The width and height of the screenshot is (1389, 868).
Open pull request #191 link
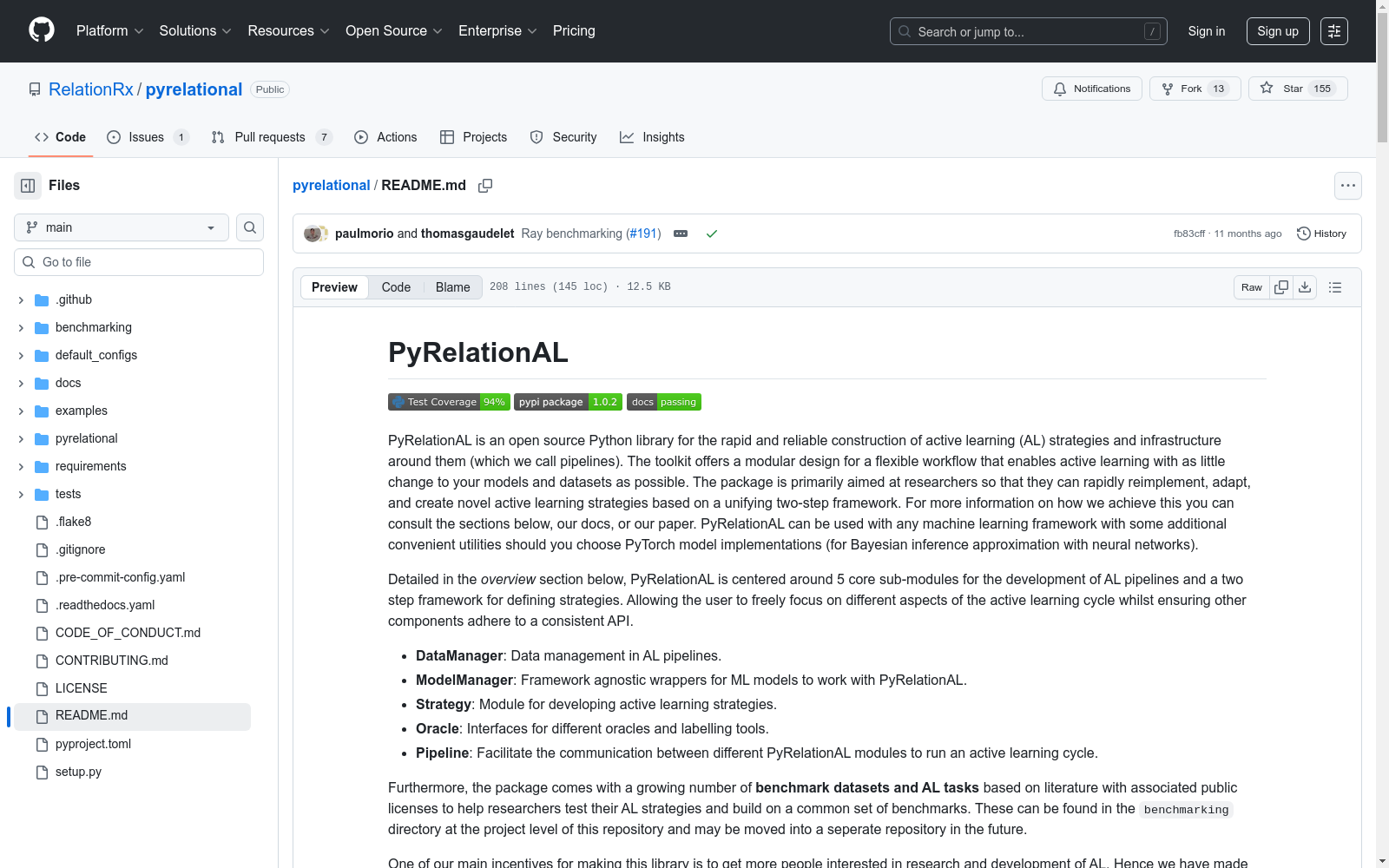(x=643, y=233)
